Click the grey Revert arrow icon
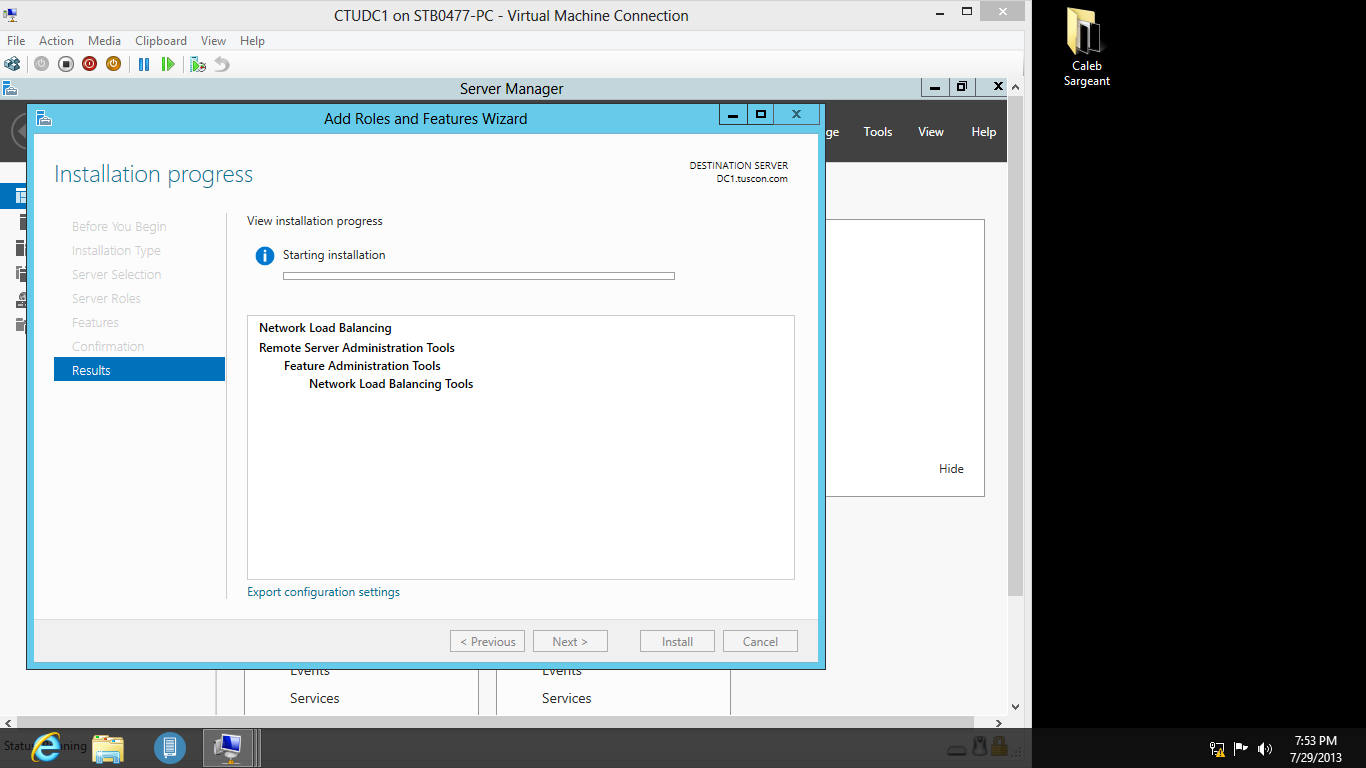1366x768 pixels. point(222,64)
